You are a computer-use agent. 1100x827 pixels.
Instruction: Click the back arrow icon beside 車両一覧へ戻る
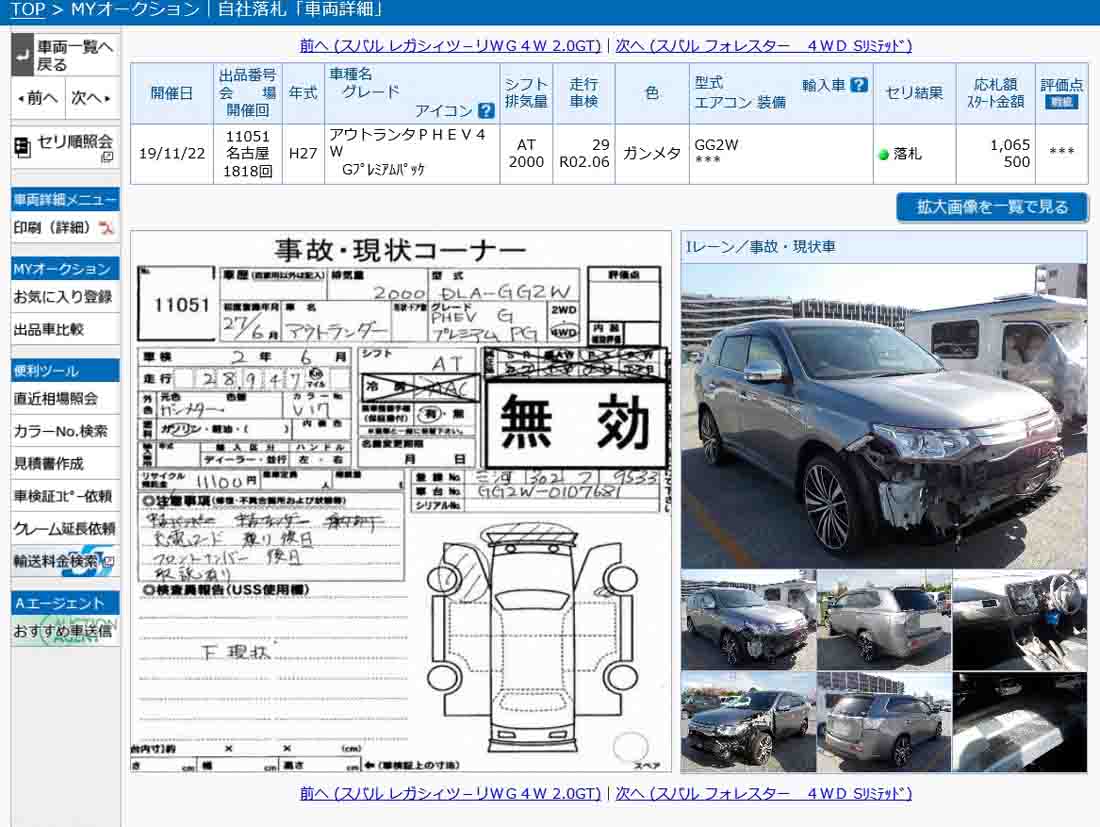pos(22,55)
